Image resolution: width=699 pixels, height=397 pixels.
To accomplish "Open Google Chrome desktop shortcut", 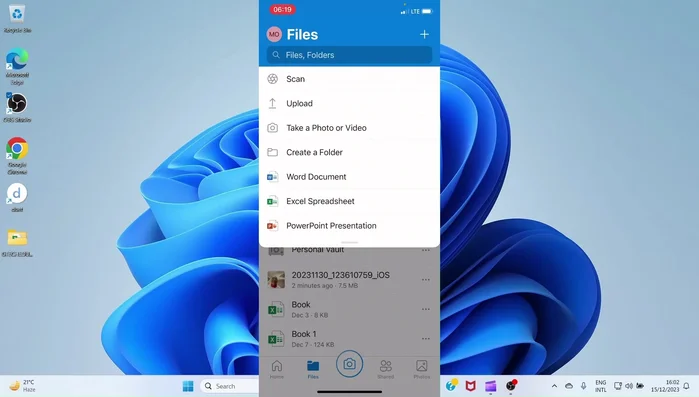I will pos(17,156).
